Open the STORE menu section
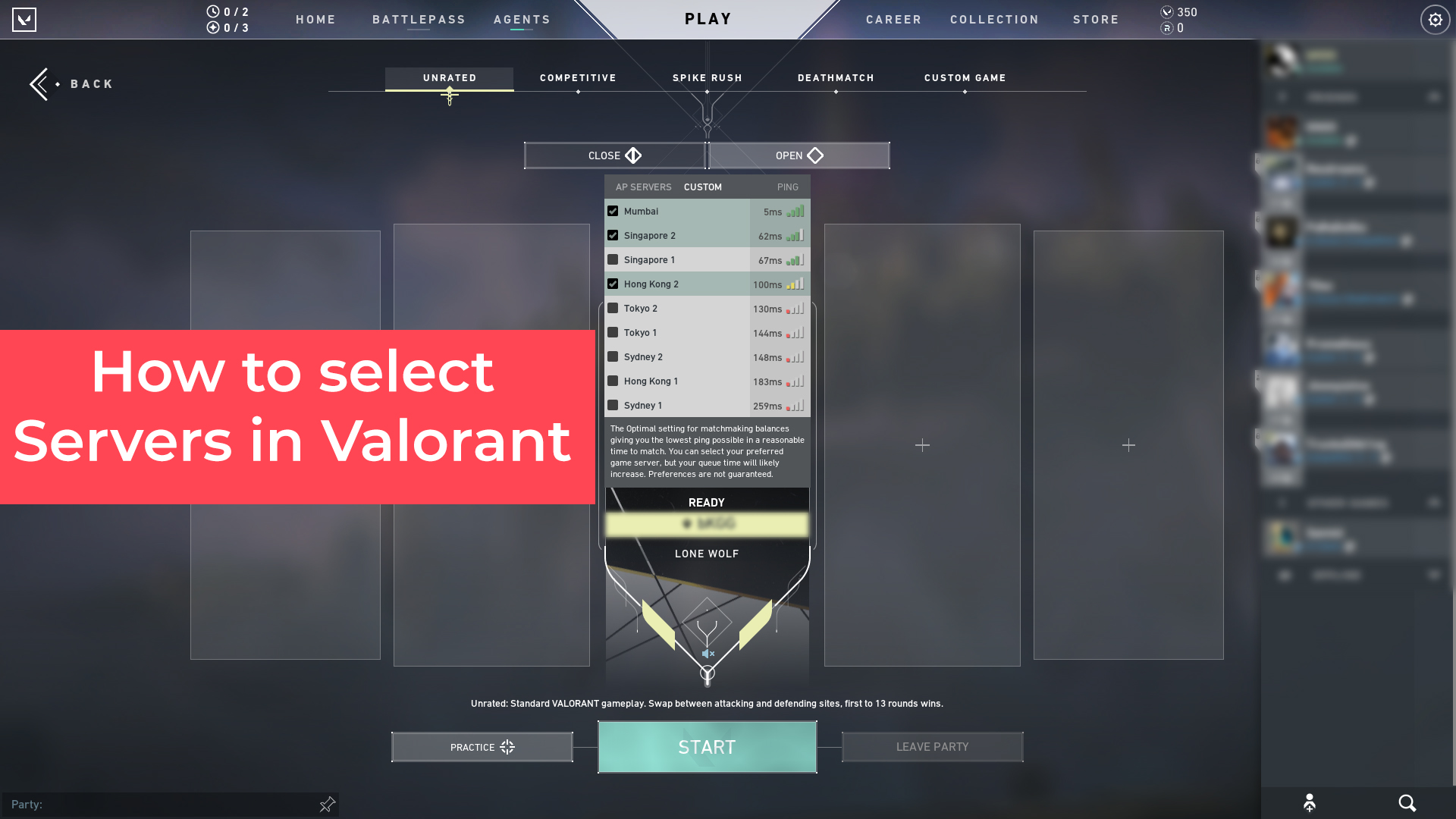 click(x=1096, y=19)
